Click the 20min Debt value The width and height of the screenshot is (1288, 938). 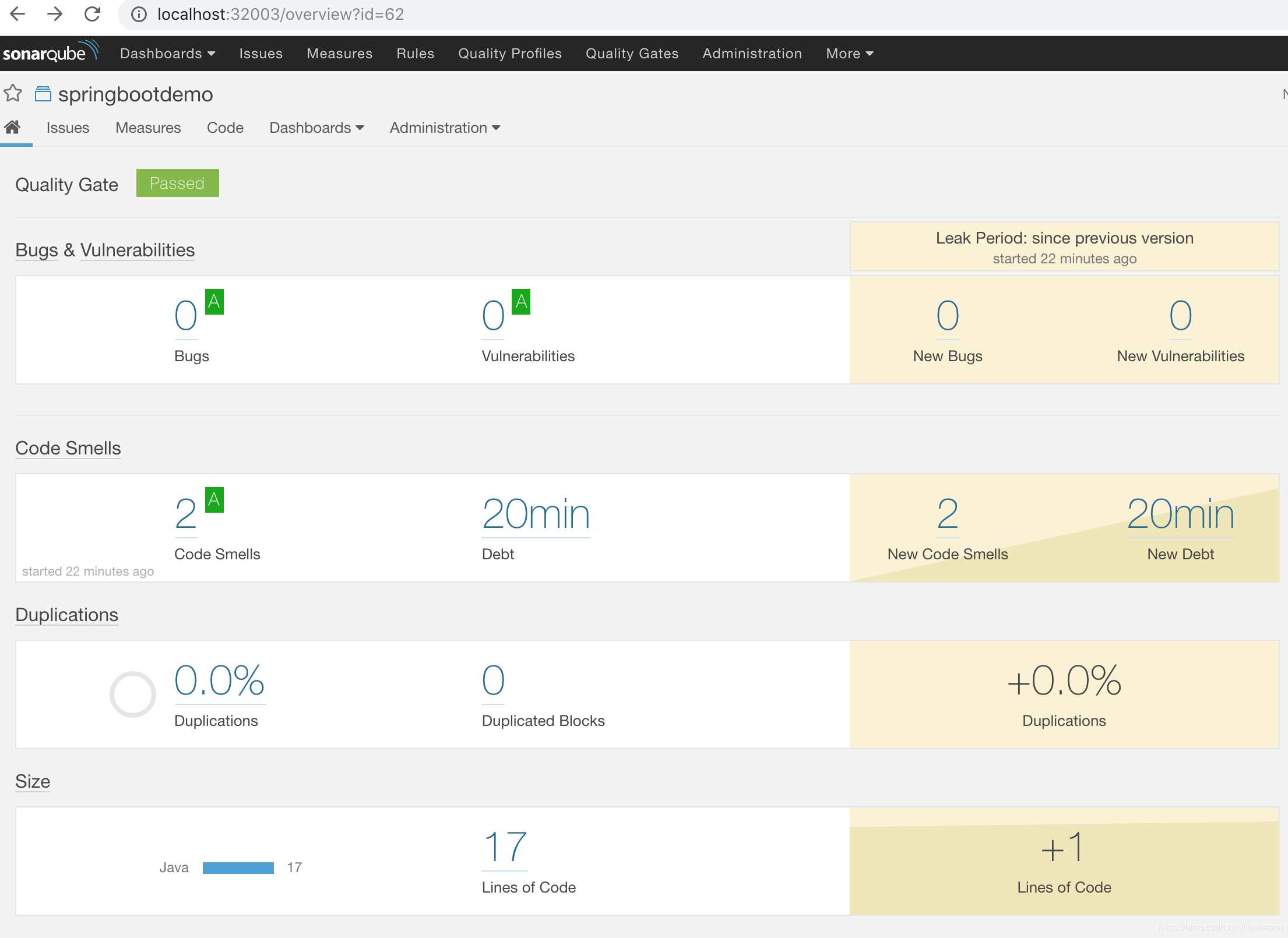[536, 514]
